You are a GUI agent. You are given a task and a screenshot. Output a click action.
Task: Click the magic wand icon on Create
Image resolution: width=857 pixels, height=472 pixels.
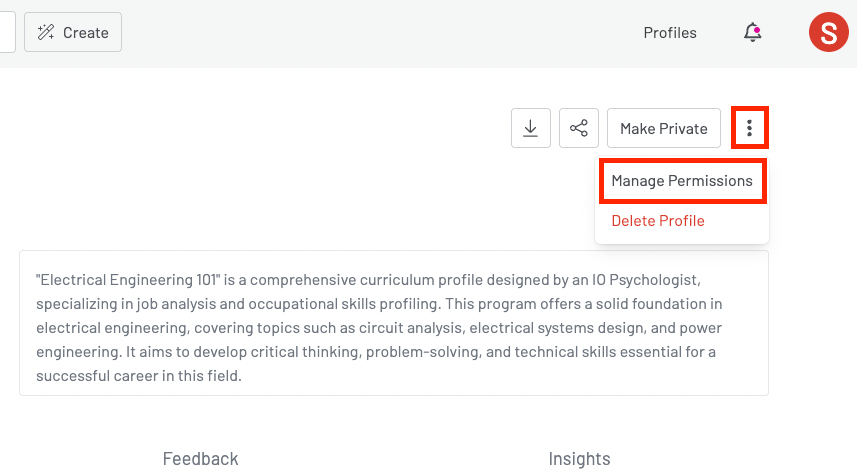[x=46, y=33]
